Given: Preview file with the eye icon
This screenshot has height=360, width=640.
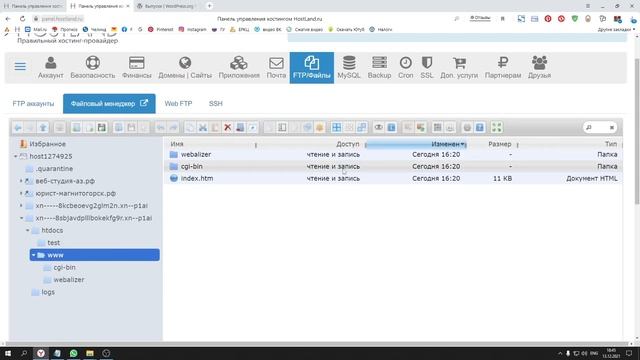Looking at the screenshot, I should pyautogui.click(x=379, y=128).
